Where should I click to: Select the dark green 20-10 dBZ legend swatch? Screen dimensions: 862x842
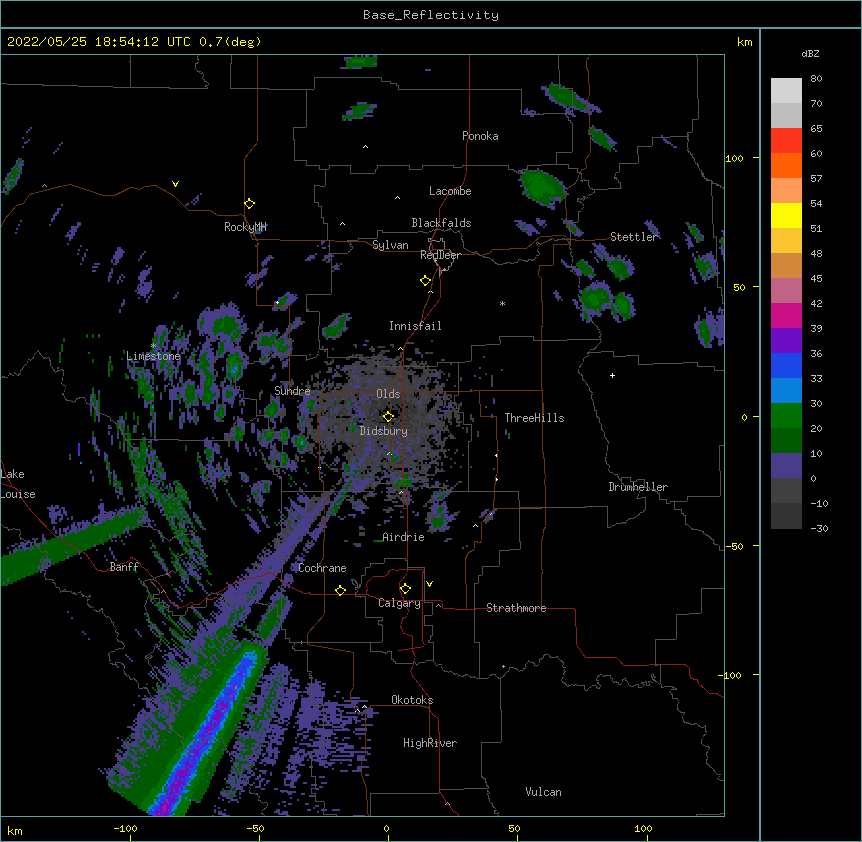(786, 441)
